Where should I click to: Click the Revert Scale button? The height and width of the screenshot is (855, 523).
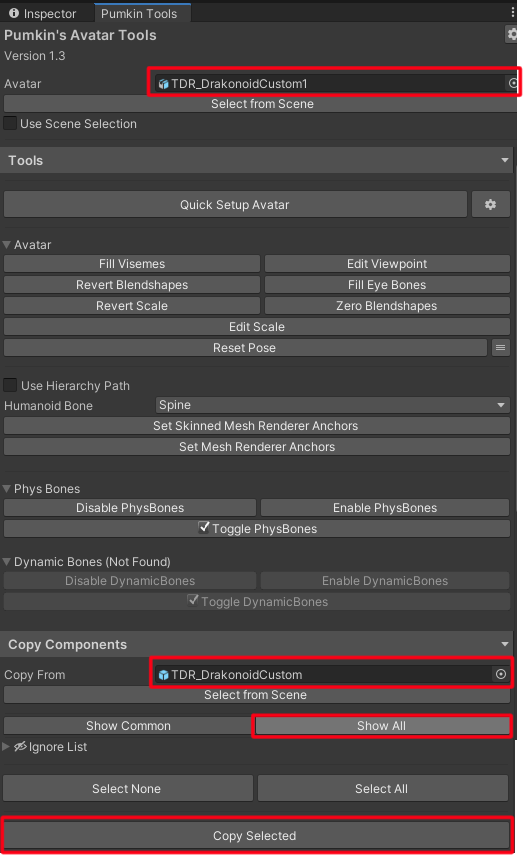[x=132, y=305]
